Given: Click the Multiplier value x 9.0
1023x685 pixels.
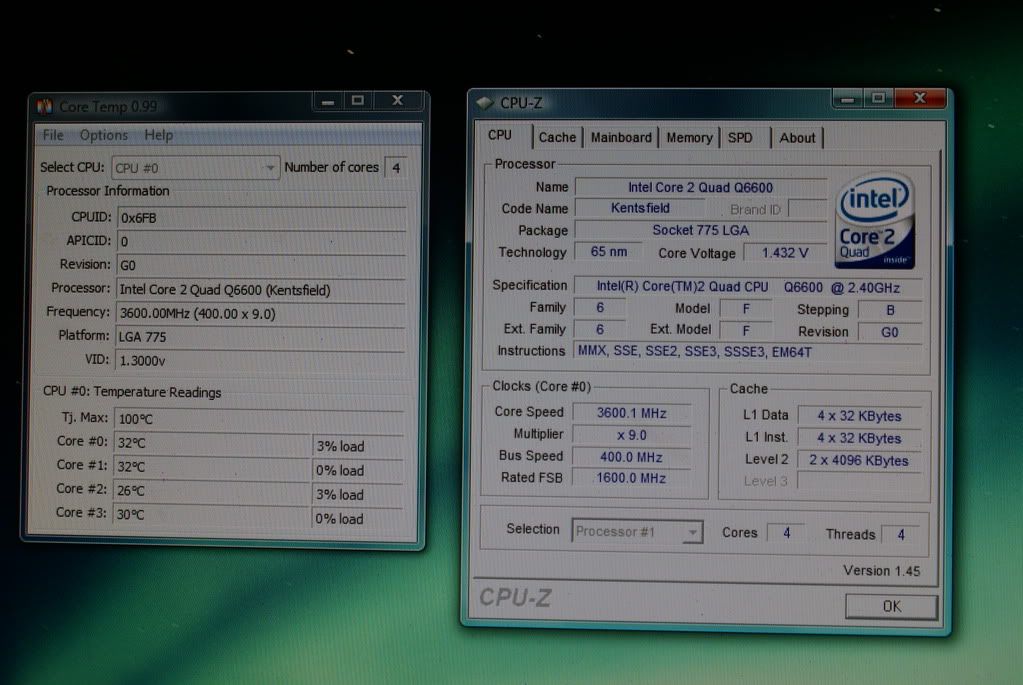Looking at the screenshot, I should [632, 435].
